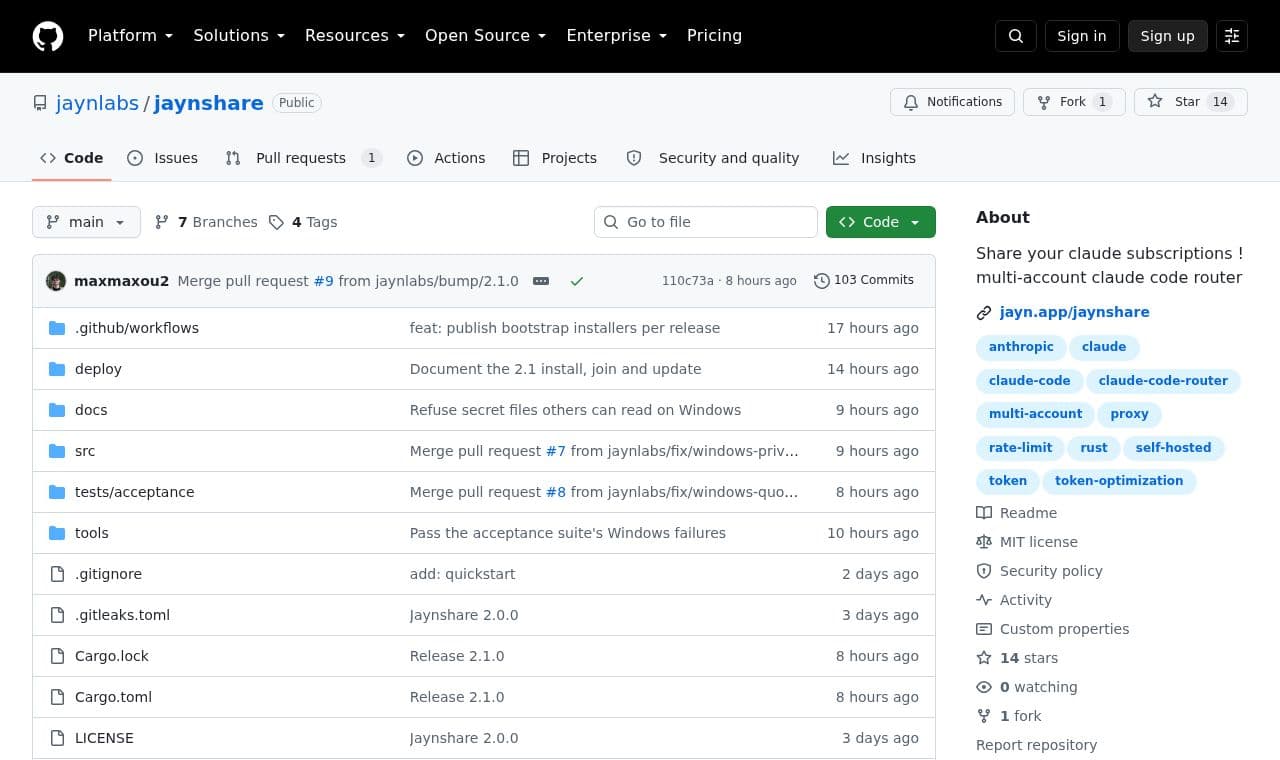
Task: Open the Enterprise dropdown
Action: [617, 36]
